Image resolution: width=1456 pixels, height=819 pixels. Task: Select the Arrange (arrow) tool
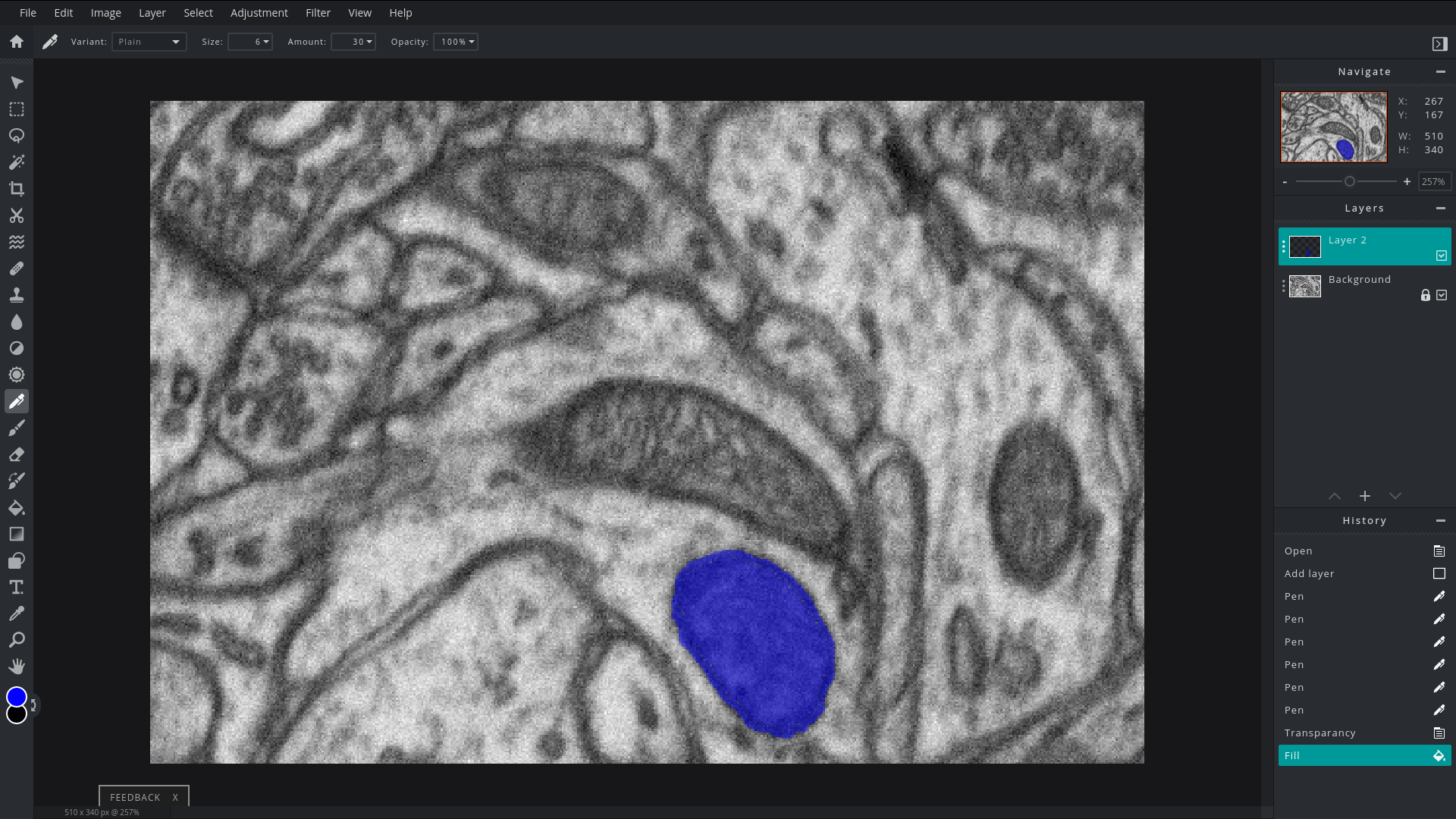click(17, 83)
